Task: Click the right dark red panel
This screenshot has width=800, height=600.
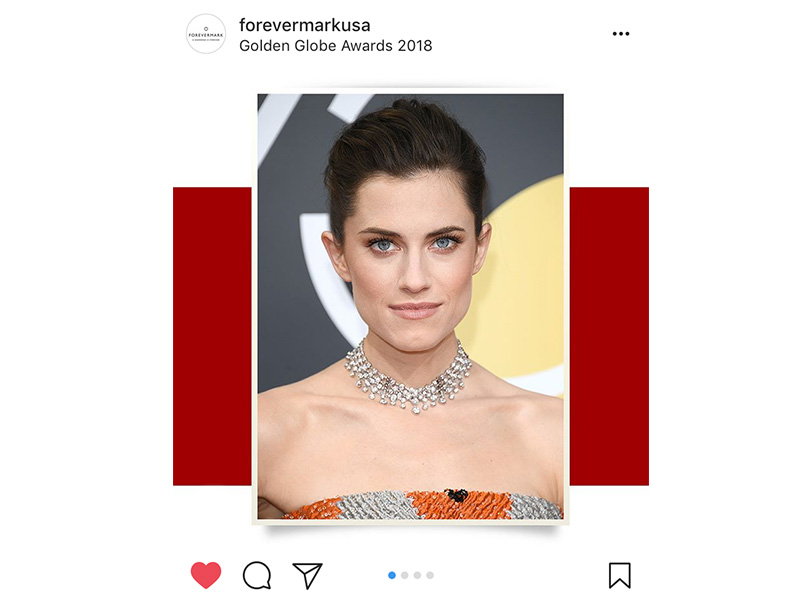Action: pos(609,336)
